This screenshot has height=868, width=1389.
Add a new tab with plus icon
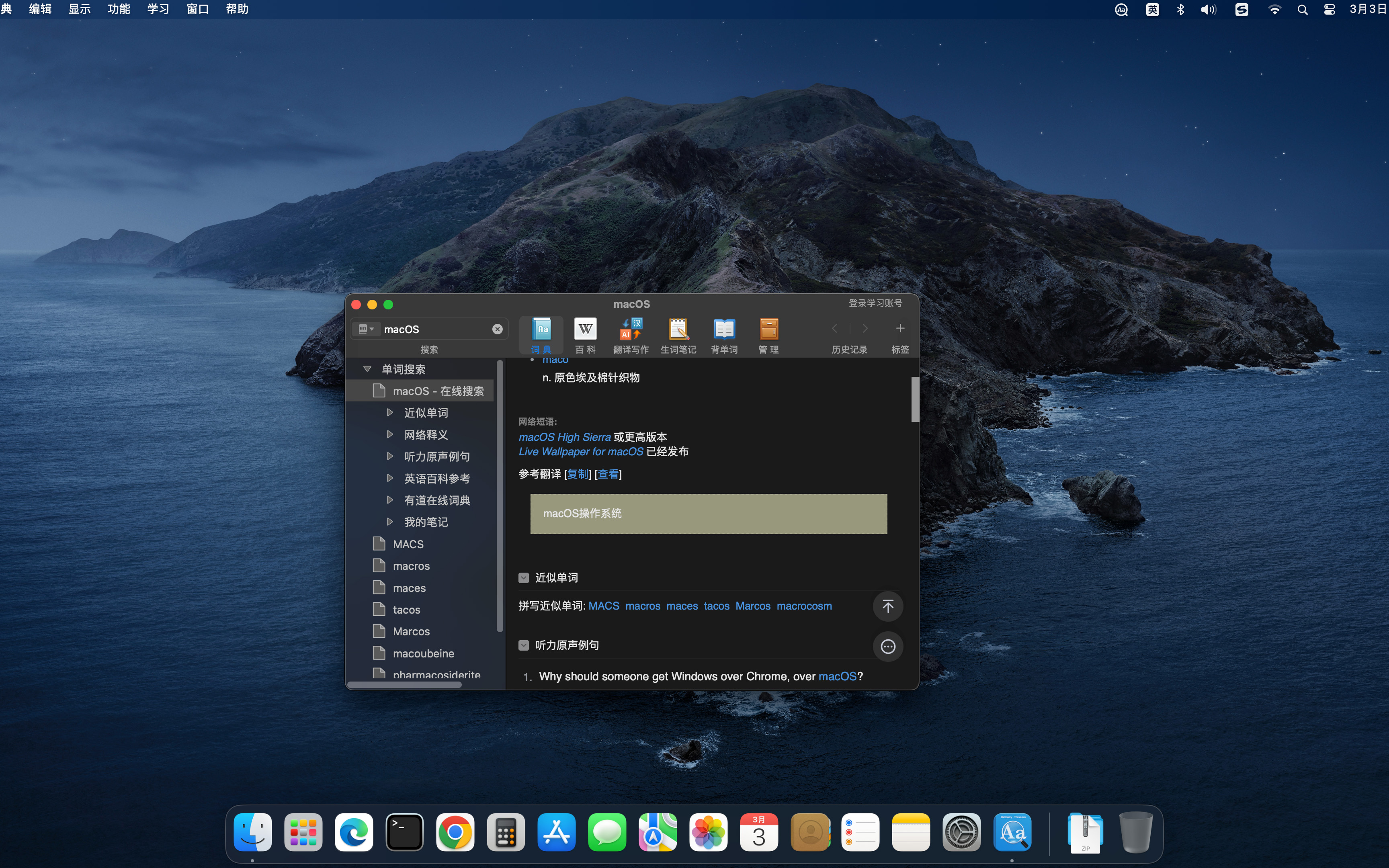point(899,328)
